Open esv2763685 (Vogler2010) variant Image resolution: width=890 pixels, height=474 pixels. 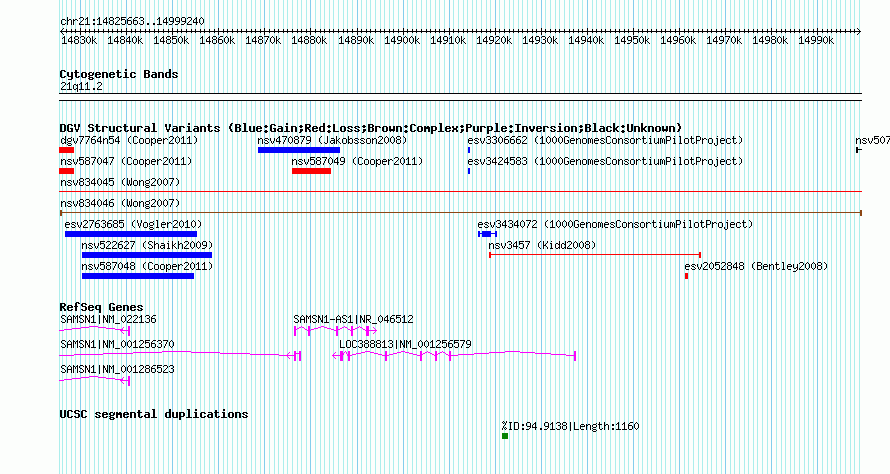(133, 224)
